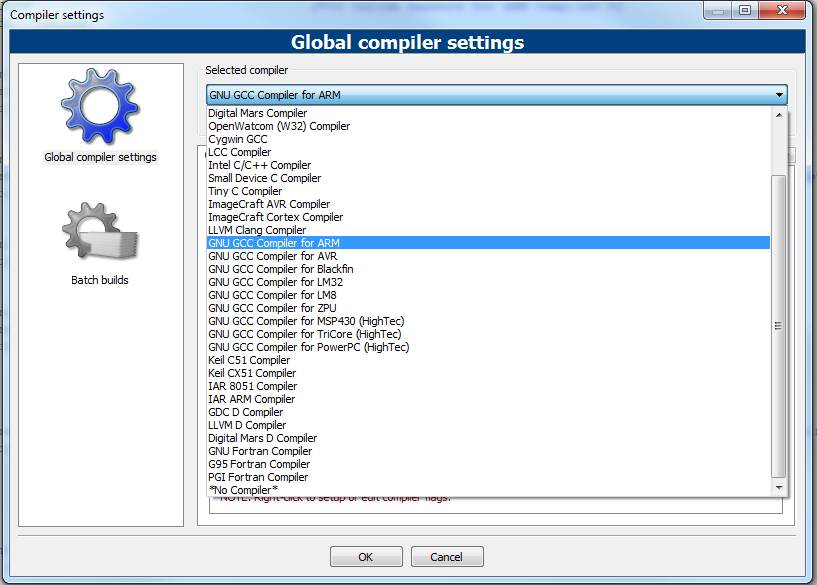Choose LLVM D Compiler
The width and height of the screenshot is (817, 585).
(x=488, y=426)
